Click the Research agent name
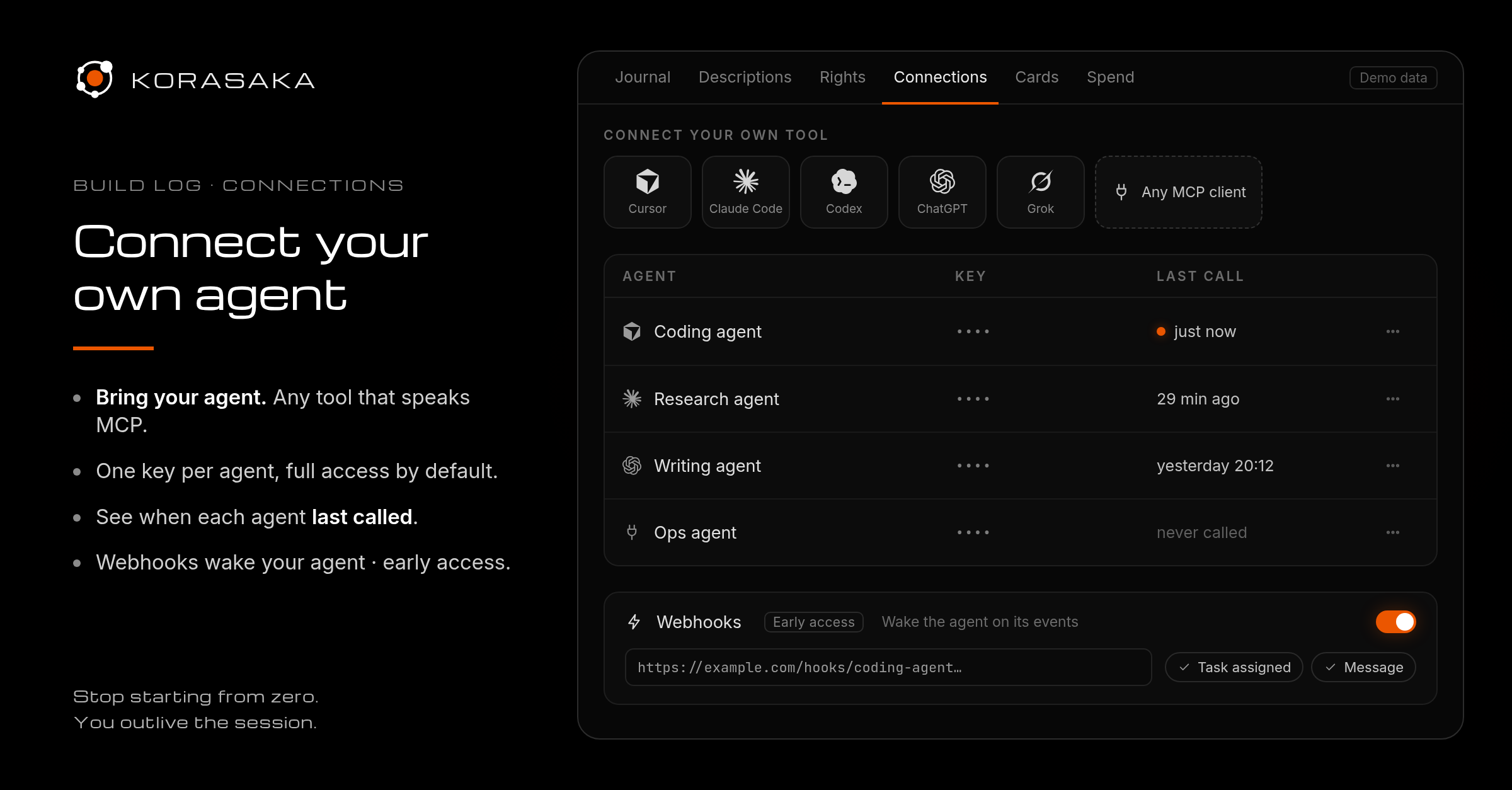This screenshot has height=790, width=1512. coord(716,399)
